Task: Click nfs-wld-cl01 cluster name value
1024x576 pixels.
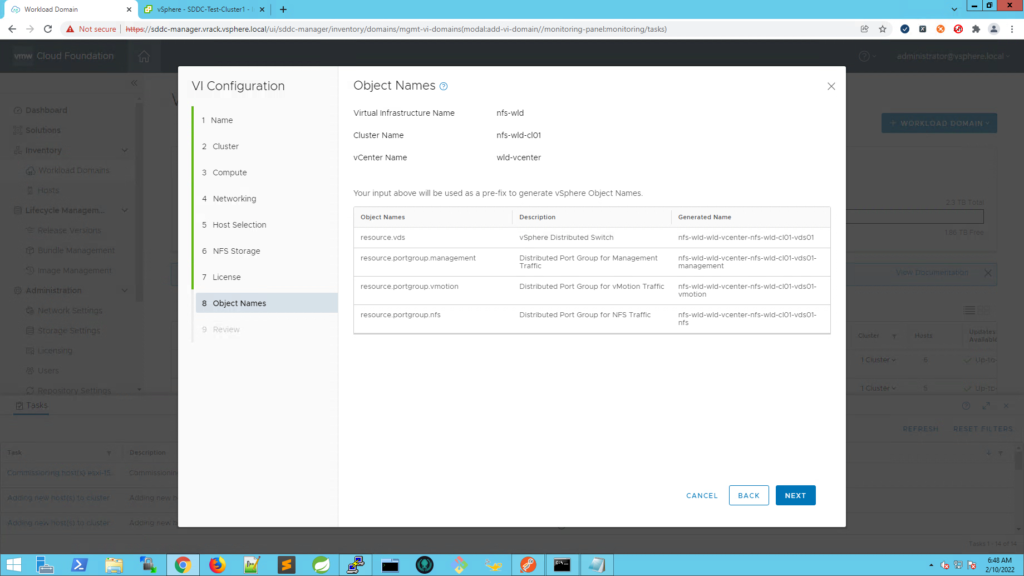Action: [519, 135]
